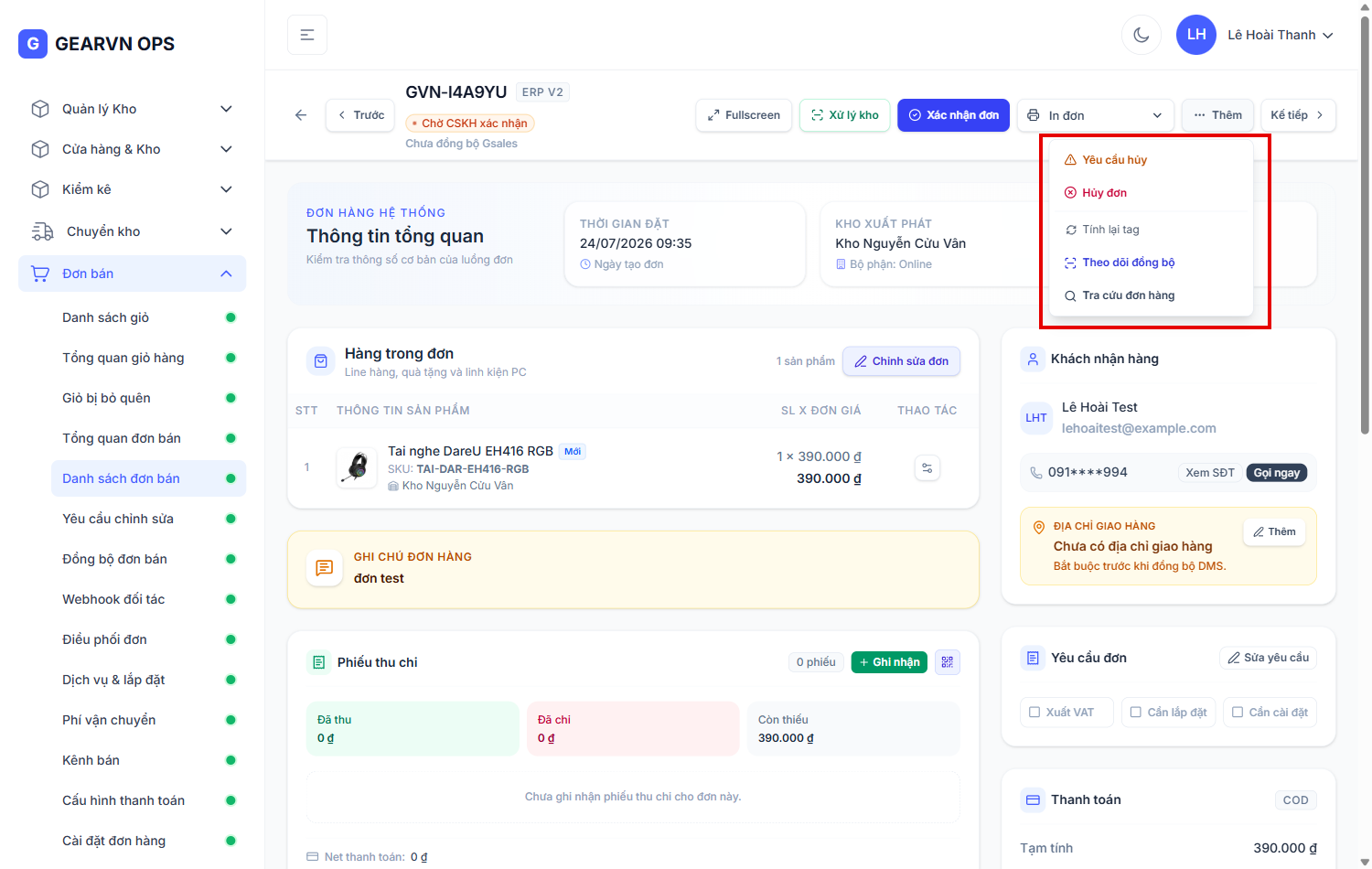This screenshot has height=869, width=1372.
Task: Click the Ghi chú đơn hàng note icon
Action: click(324, 568)
